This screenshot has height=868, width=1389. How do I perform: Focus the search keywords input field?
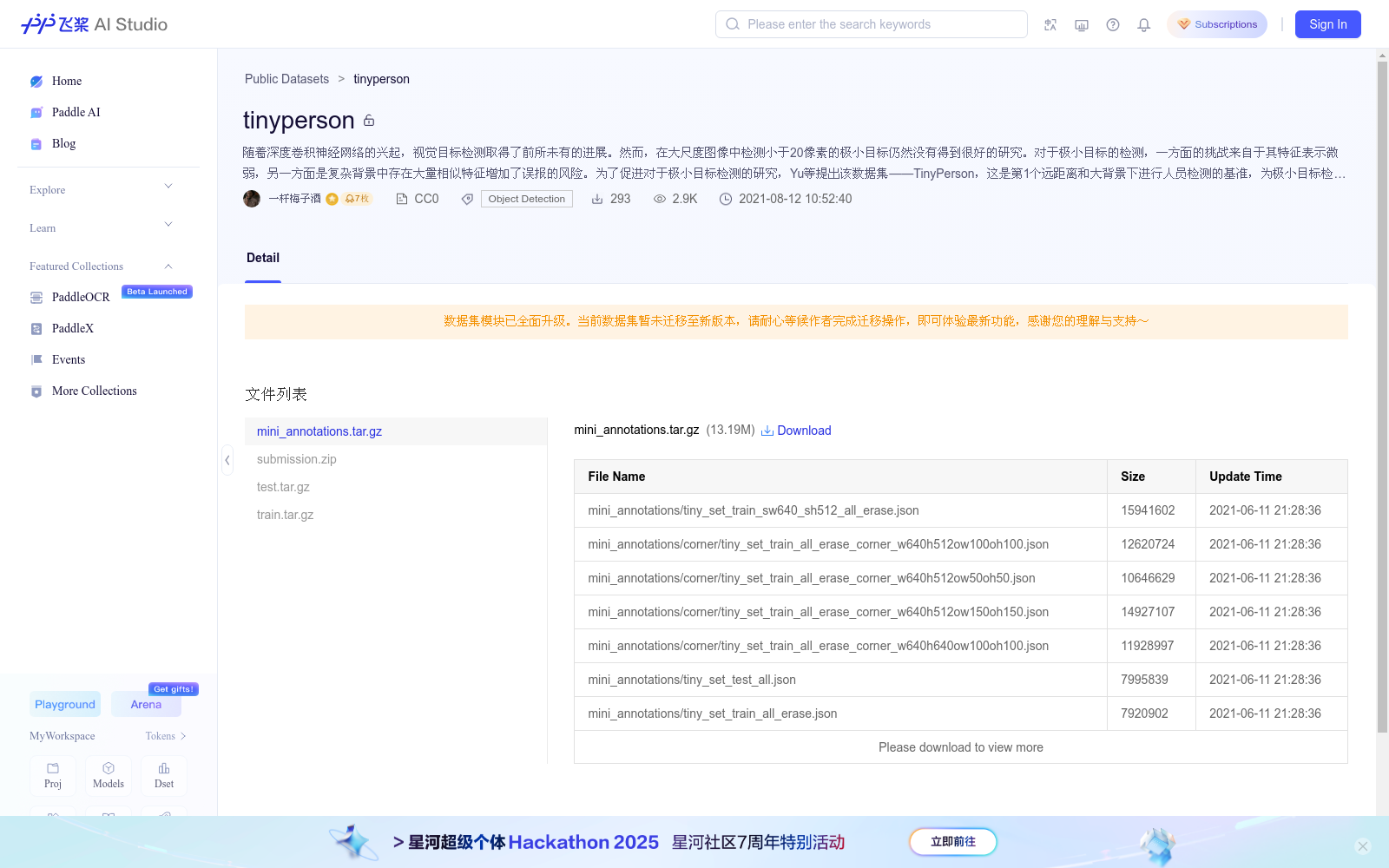[872, 24]
